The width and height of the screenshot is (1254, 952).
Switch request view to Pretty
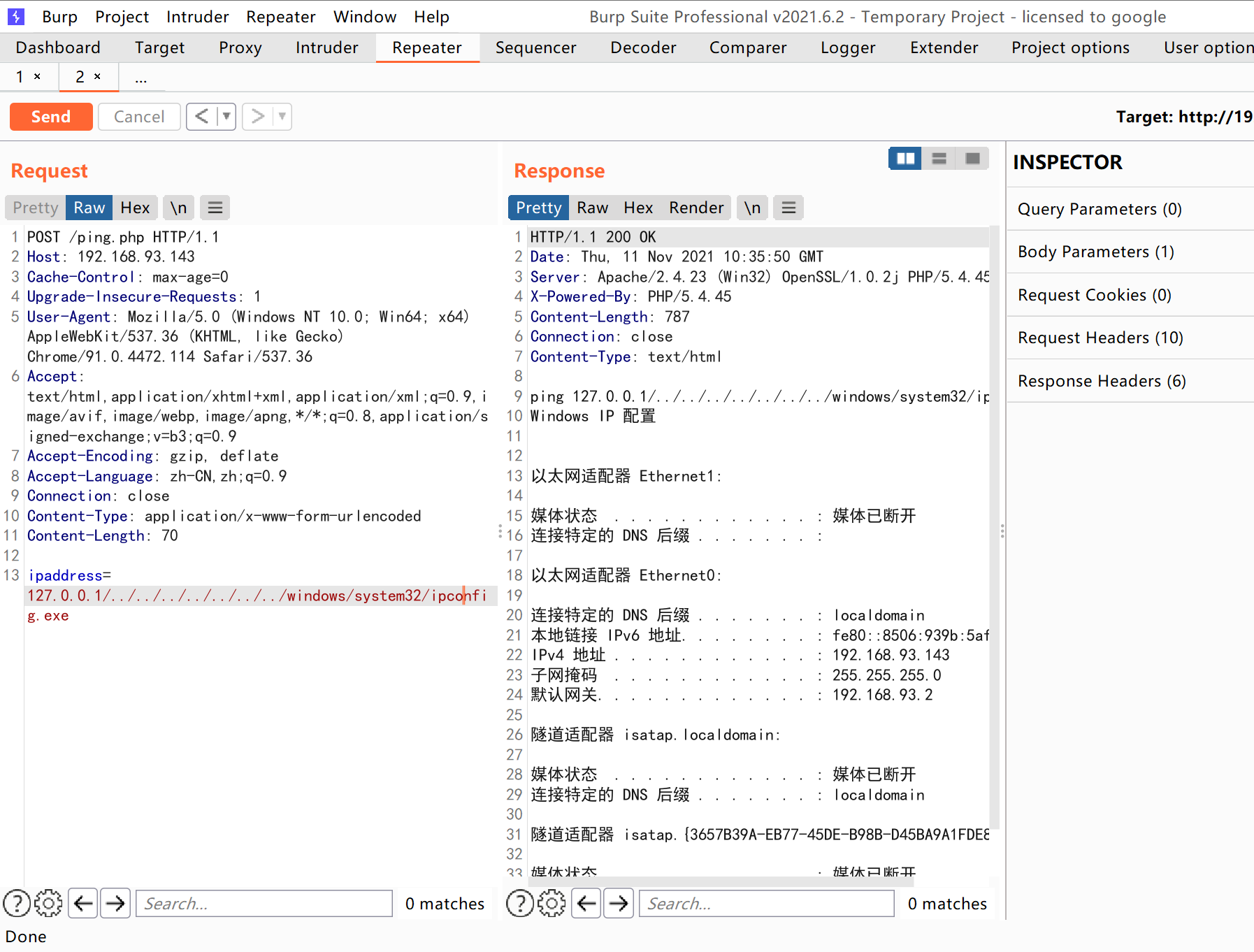(36, 208)
